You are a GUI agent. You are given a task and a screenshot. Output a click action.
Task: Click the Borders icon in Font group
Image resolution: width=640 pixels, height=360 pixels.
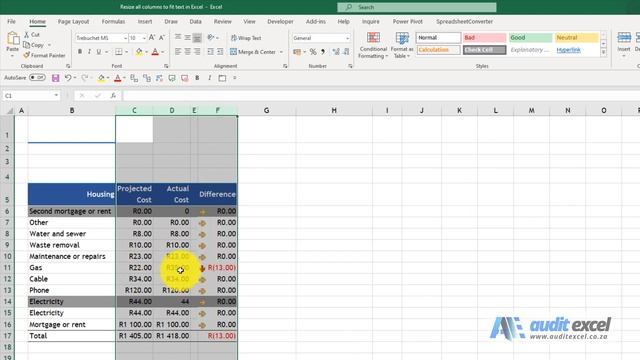[118, 52]
